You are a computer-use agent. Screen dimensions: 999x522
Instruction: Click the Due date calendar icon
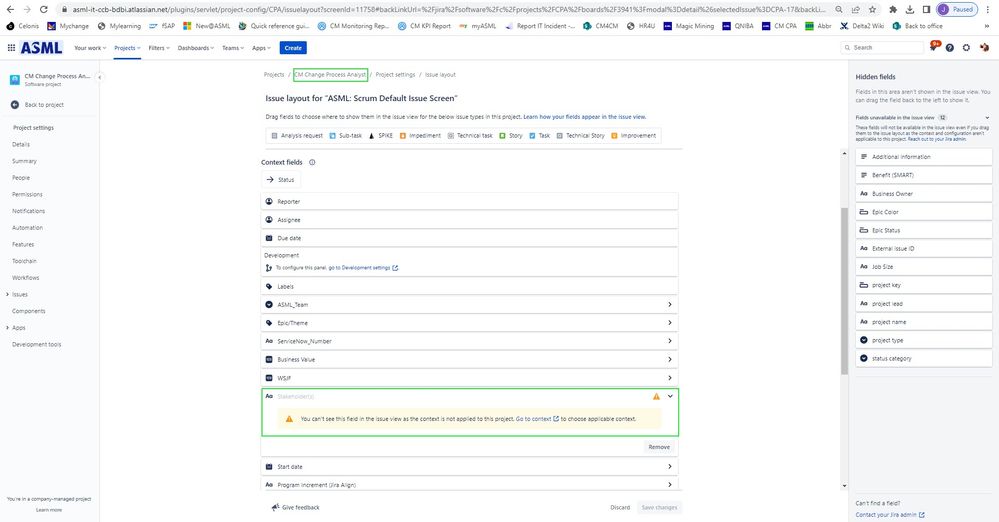[x=269, y=238]
